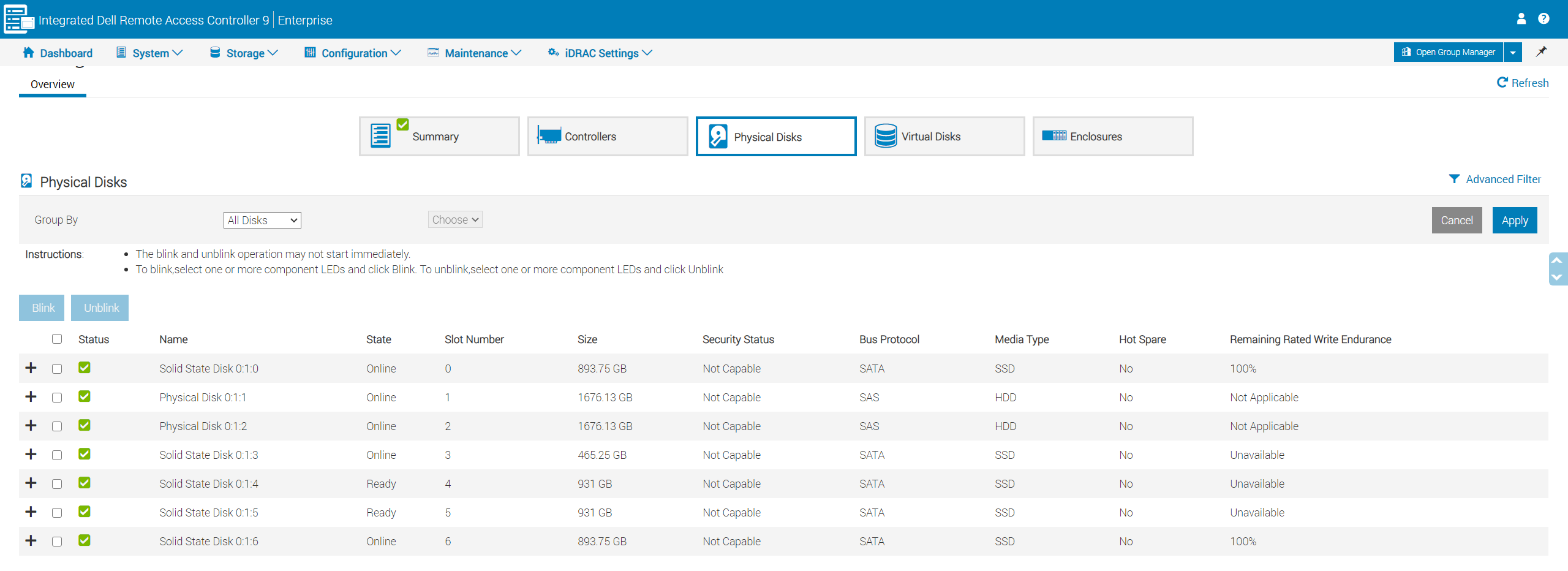Click the Virtual Disks stack icon
This screenshot has height=571, width=1568.
point(886,135)
